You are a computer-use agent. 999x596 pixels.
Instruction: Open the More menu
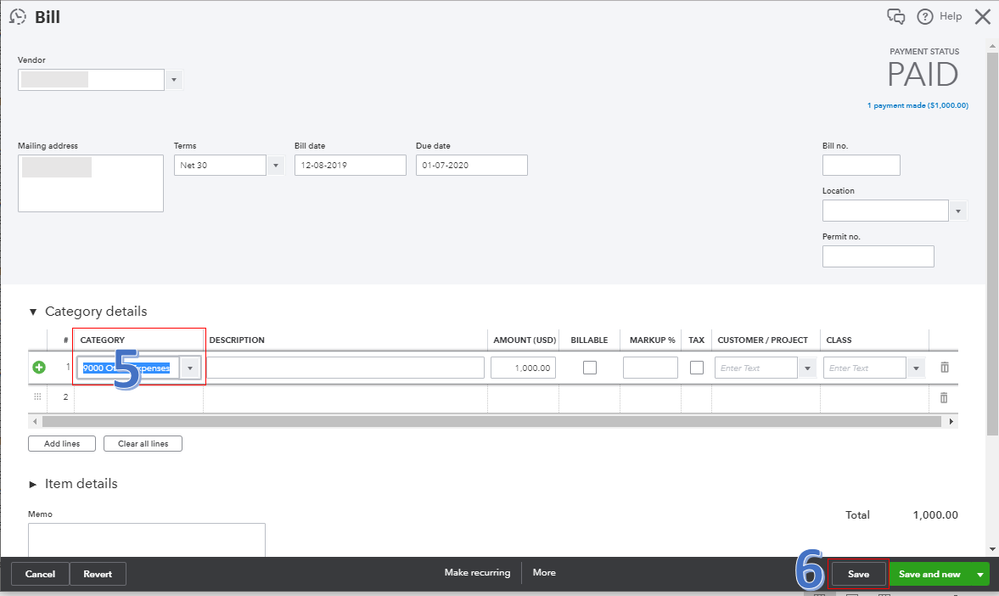pos(544,572)
